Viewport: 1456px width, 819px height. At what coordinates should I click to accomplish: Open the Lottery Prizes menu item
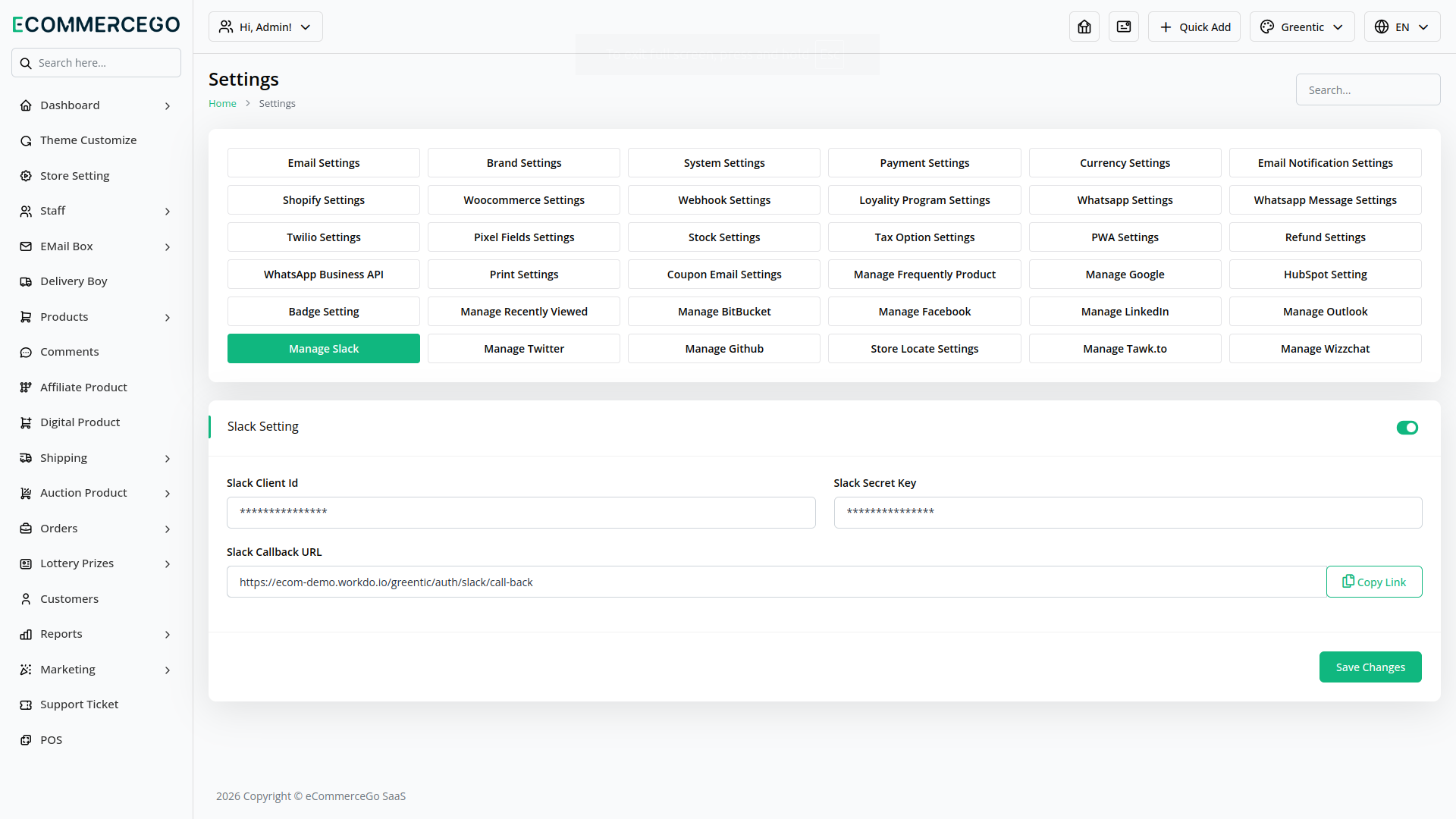coord(96,563)
